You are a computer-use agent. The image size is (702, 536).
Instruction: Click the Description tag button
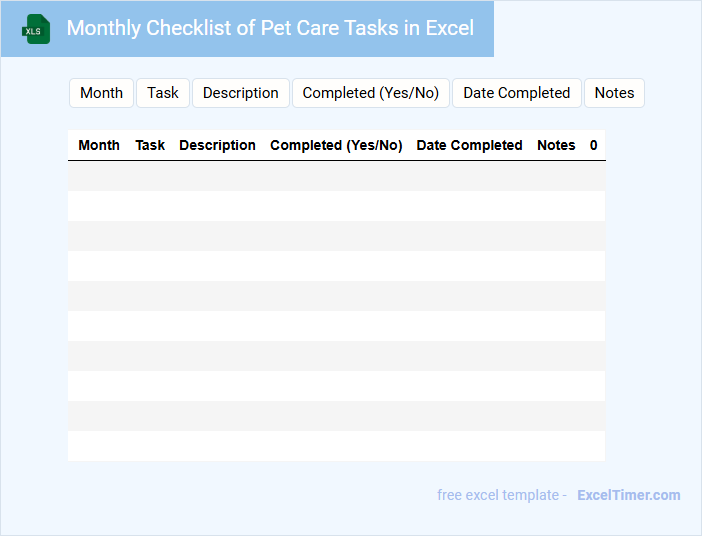(240, 93)
